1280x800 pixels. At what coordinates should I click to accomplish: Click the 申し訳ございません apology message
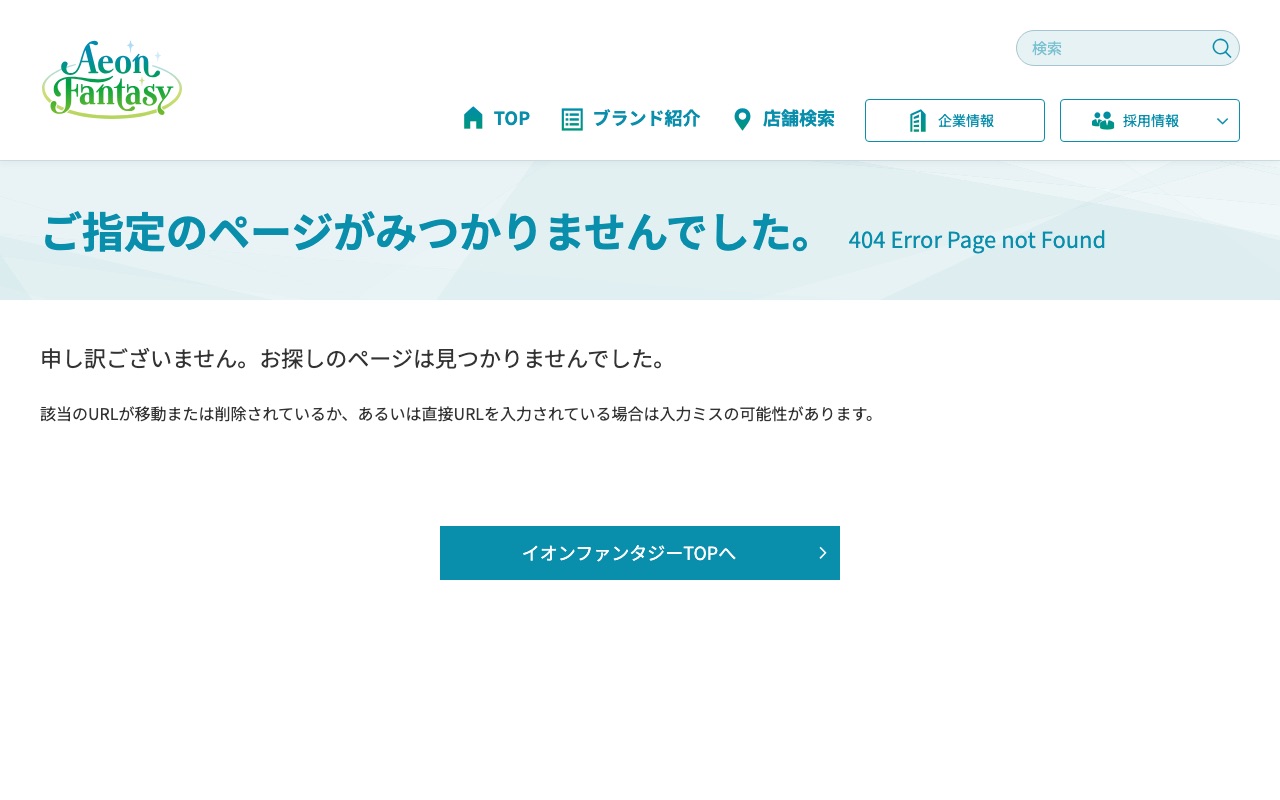(353, 358)
